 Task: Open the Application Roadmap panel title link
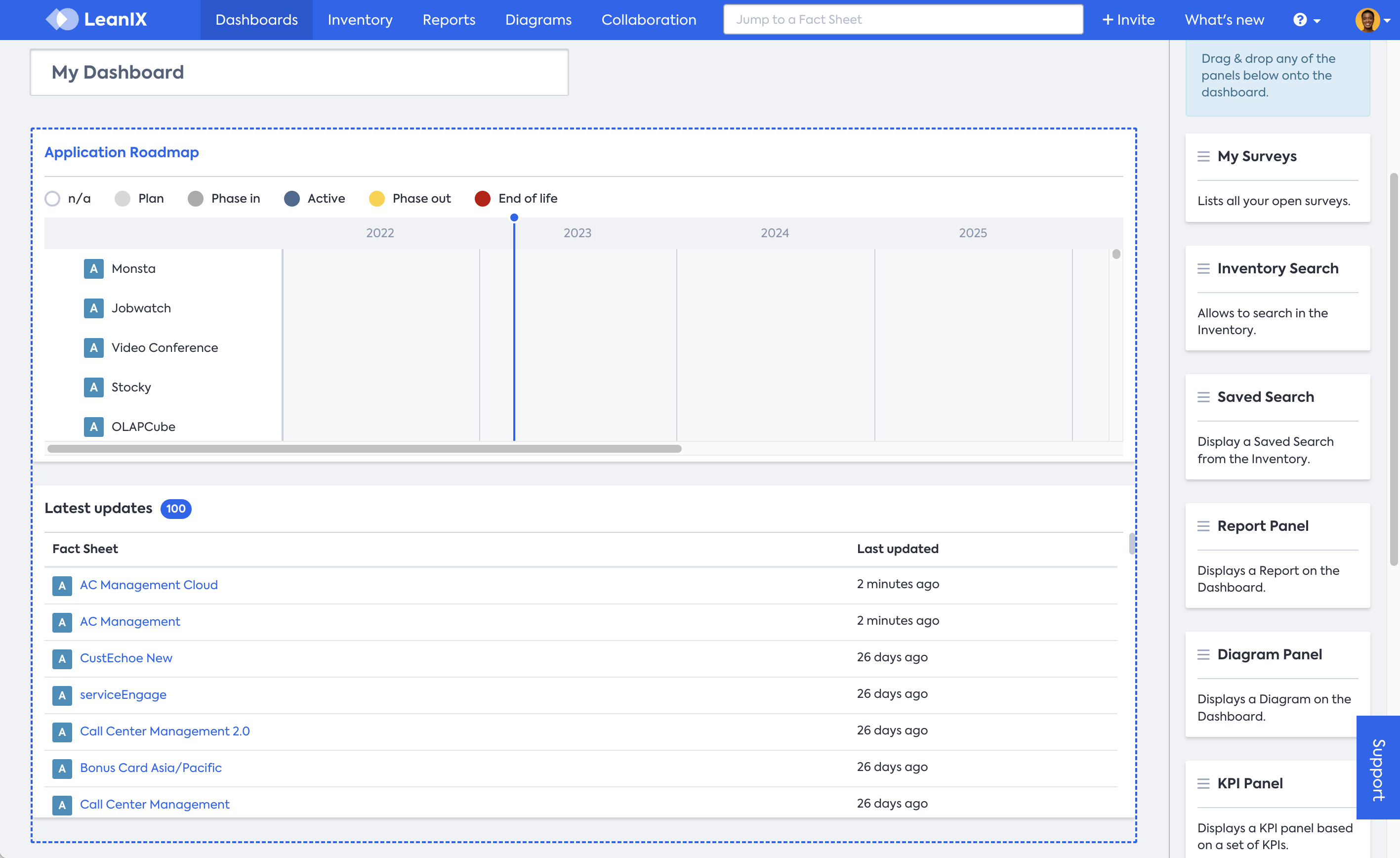click(x=122, y=152)
